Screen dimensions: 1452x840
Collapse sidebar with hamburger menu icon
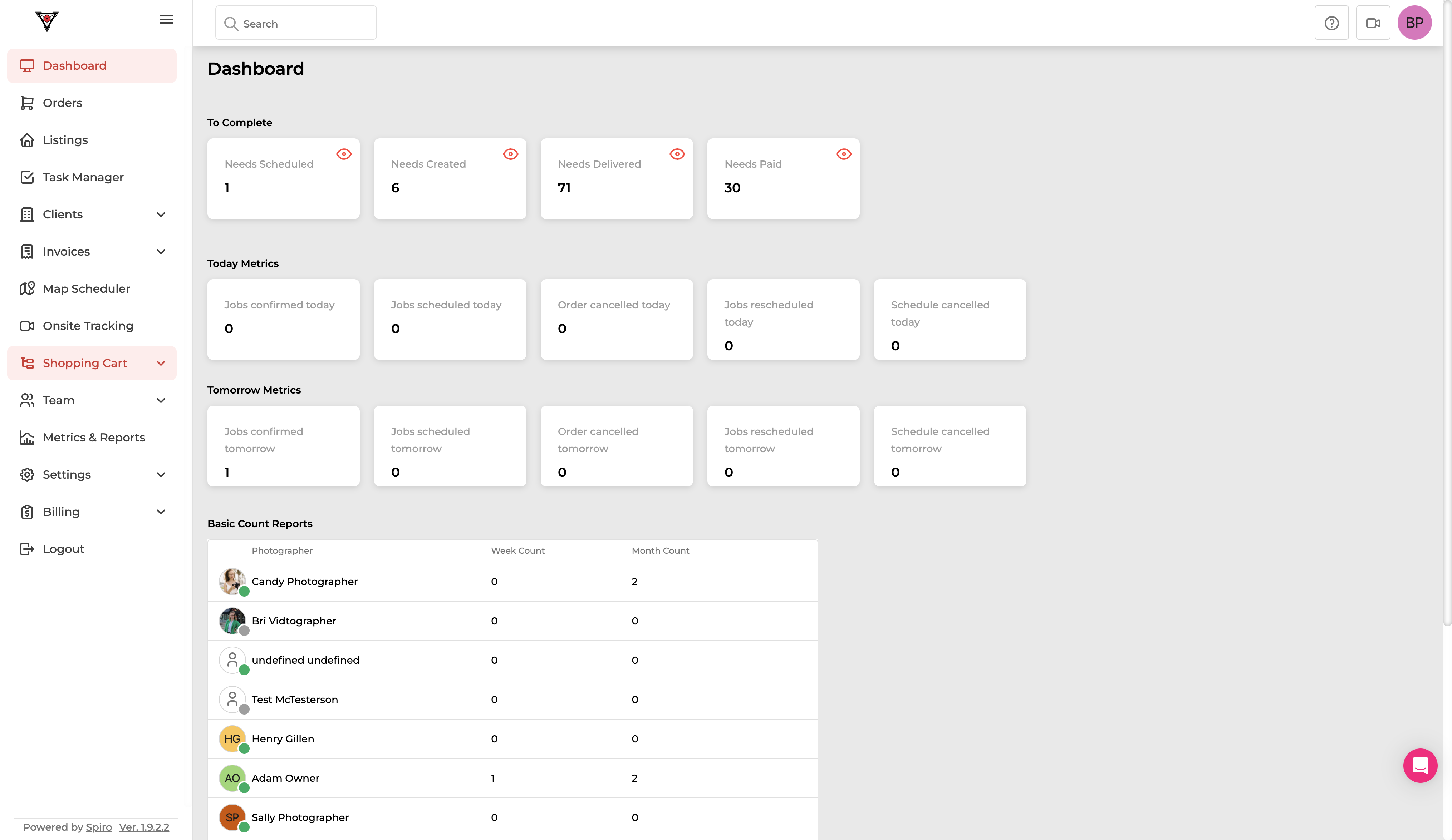167,20
